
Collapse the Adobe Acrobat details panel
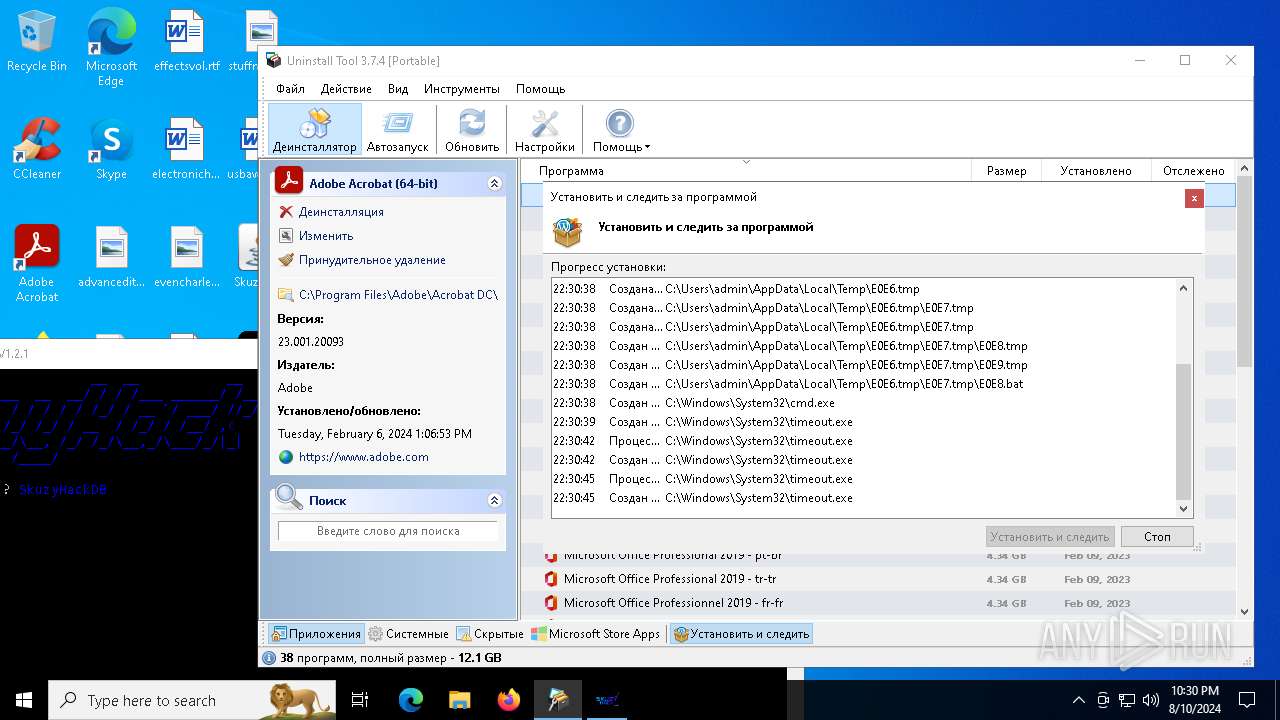(x=494, y=184)
